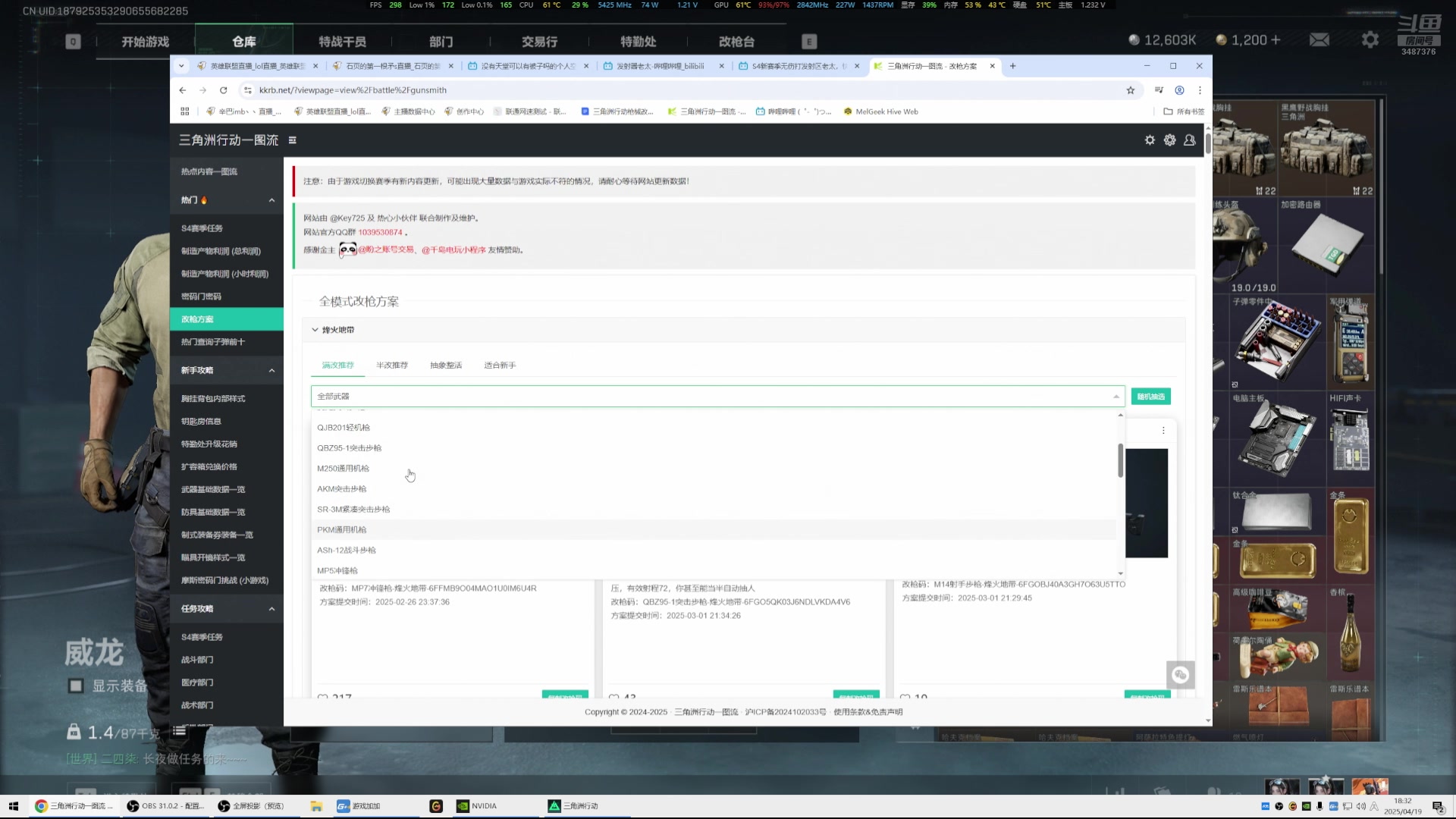Open the Windows Start menu
Image resolution: width=1456 pixels, height=819 pixels.
(13, 806)
